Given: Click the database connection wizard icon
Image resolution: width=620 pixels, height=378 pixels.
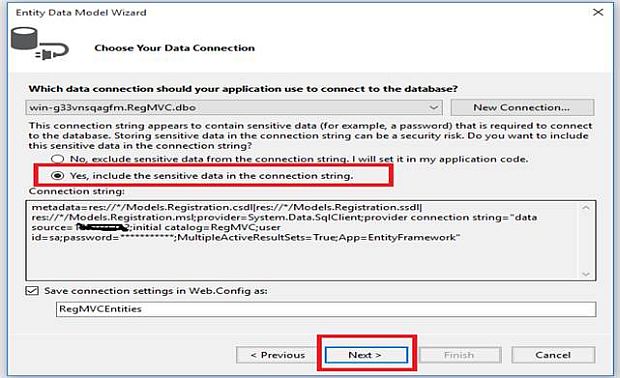Looking at the screenshot, I should [40, 44].
